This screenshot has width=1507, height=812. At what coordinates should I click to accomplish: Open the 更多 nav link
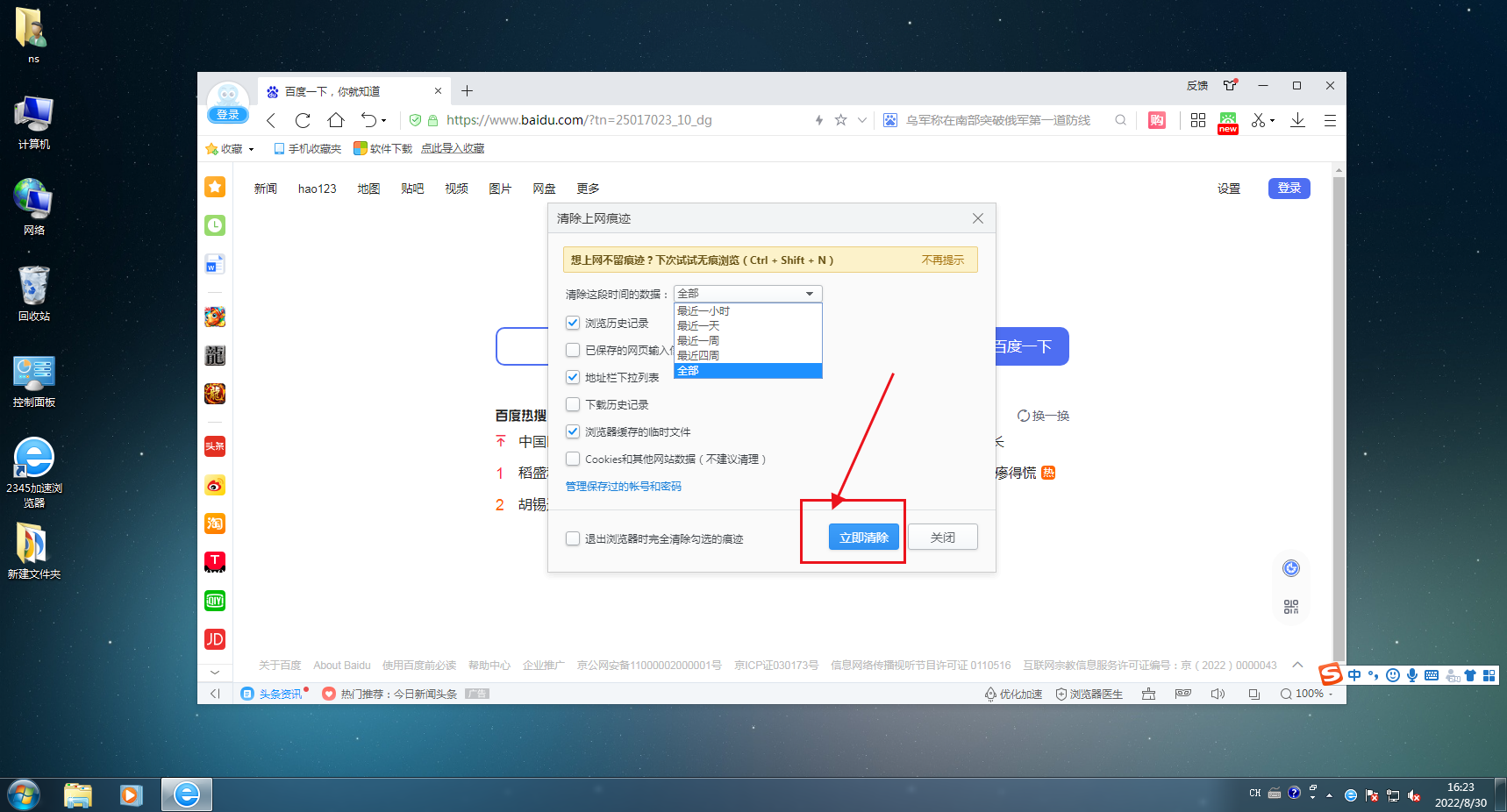588,189
